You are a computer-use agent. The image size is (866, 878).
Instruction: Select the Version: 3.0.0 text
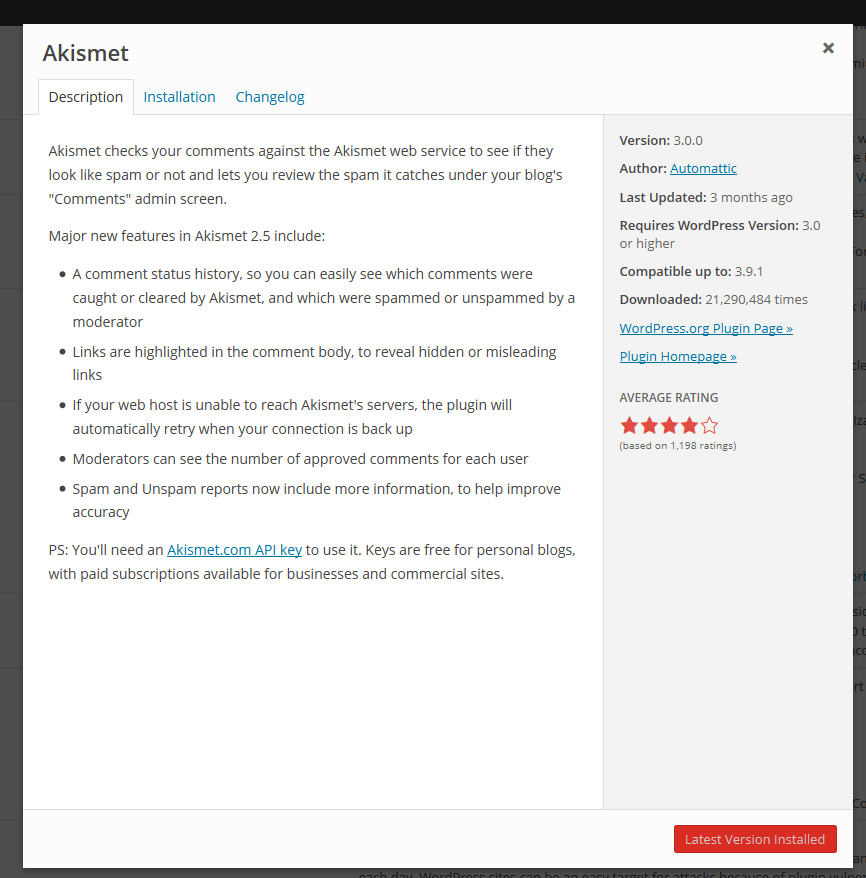click(661, 141)
